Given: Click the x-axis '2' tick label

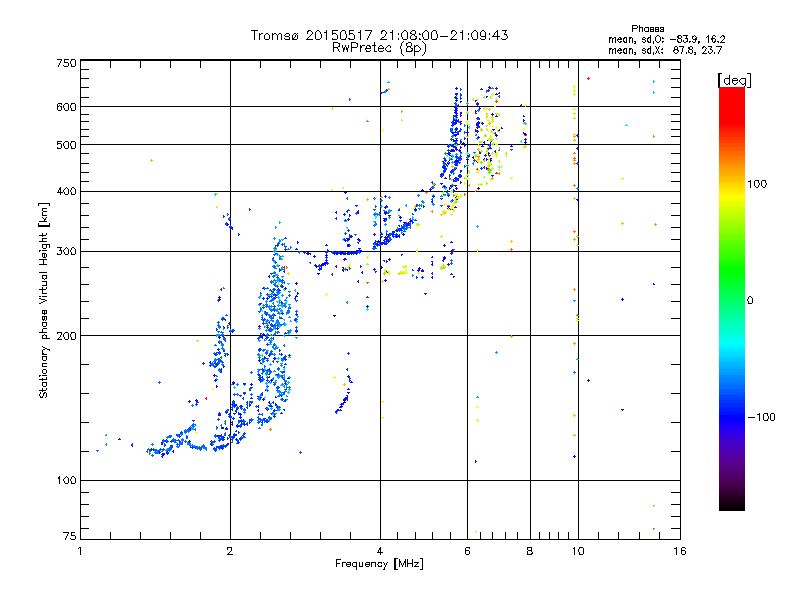Looking at the screenshot, I should click(x=230, y=551).
